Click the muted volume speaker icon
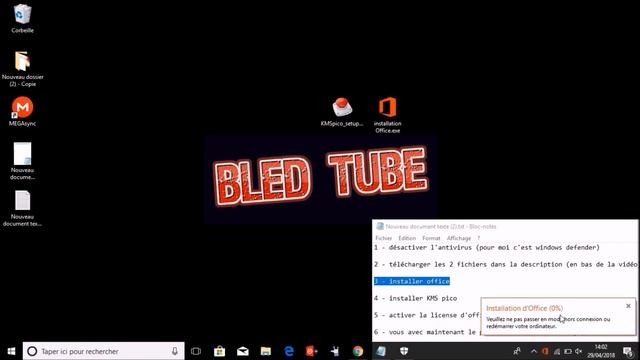 click(x=579, y=351)
